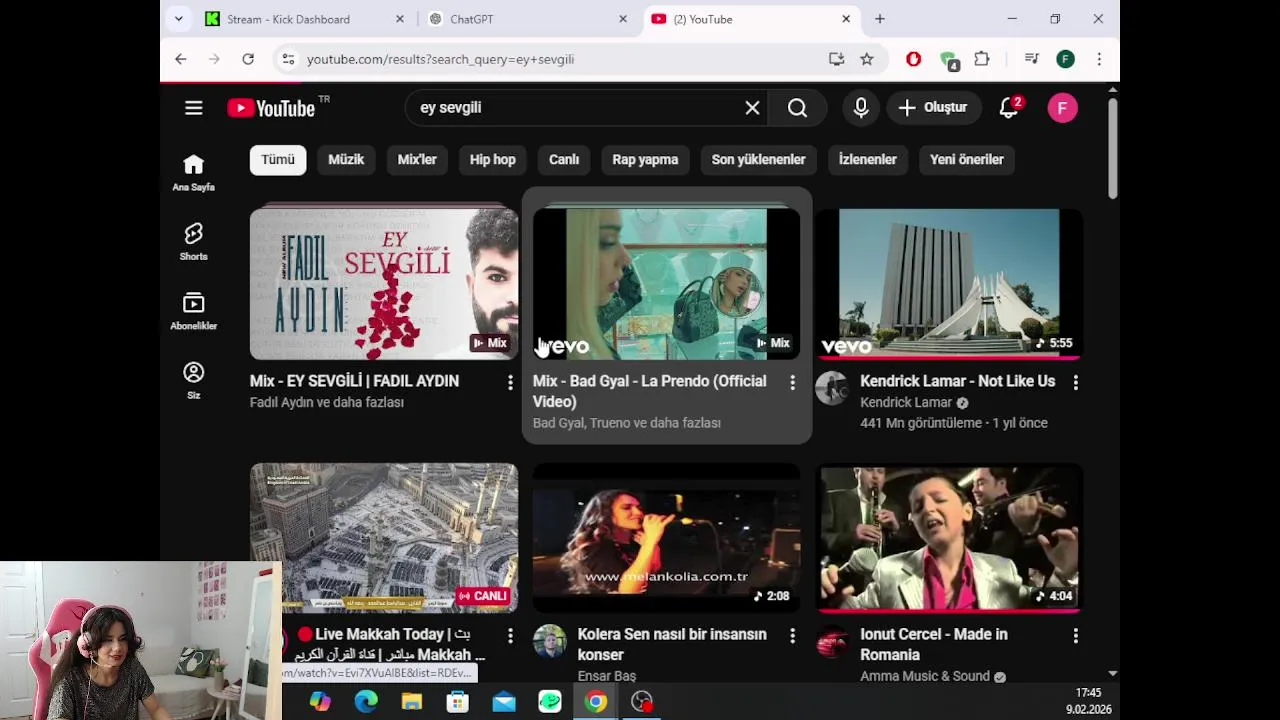
Task: Open Abonelikler in the sidebar
Action: click(x=193, y=310)
